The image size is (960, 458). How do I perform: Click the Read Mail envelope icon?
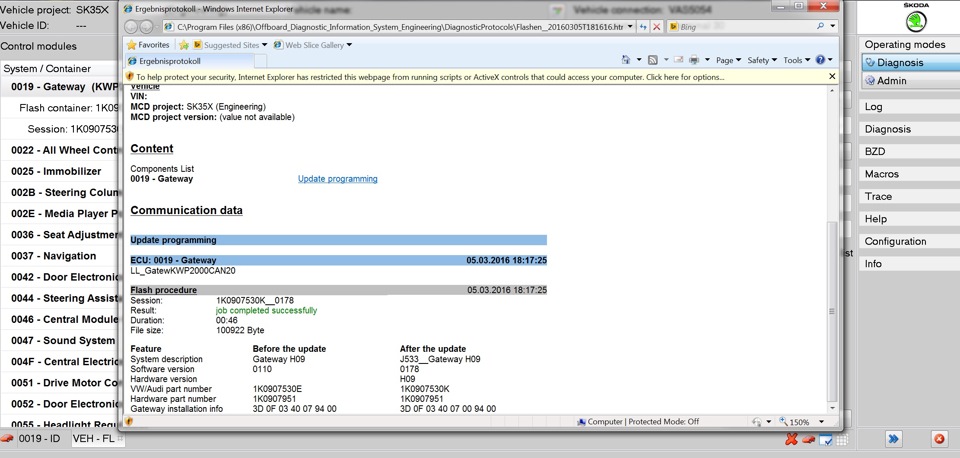[678, 60]
